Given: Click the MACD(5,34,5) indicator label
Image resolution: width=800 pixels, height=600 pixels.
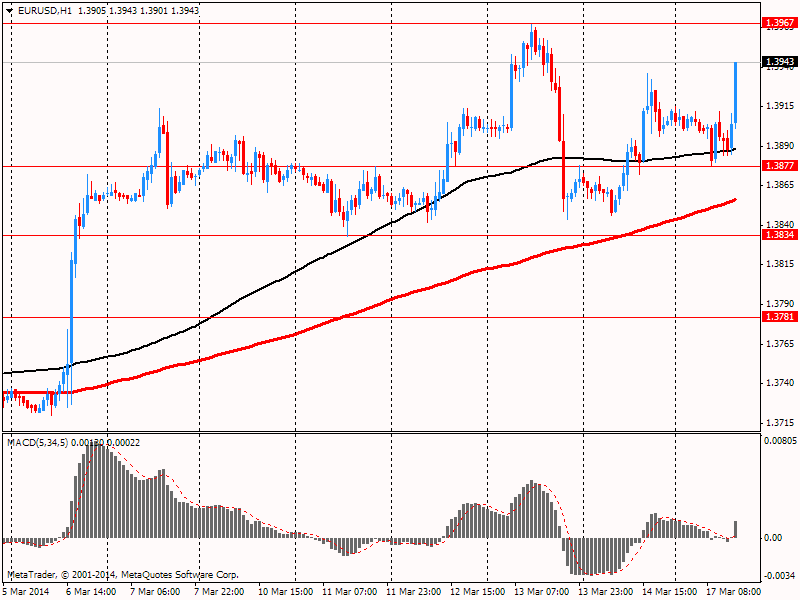Looking at the screenshot, I should coord(37,443).
